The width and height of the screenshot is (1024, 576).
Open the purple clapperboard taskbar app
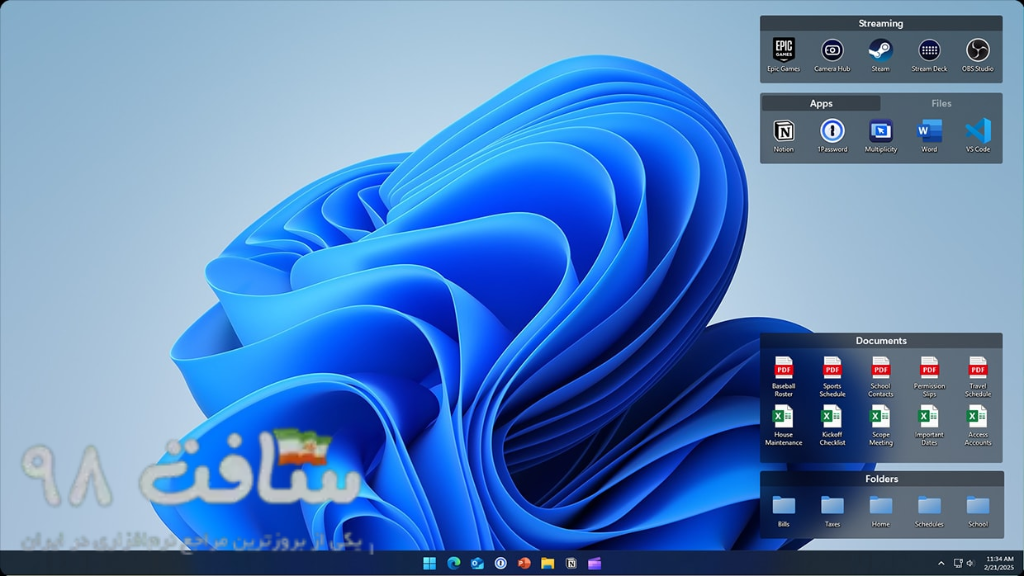click(594, 563)
